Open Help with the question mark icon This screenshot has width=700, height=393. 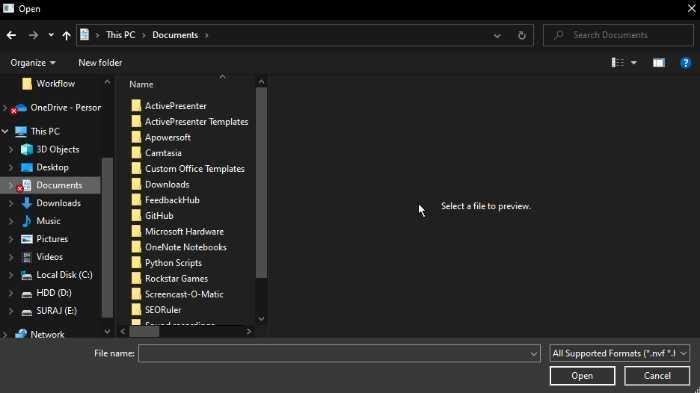pyautogui.click(x=685, y=63)
